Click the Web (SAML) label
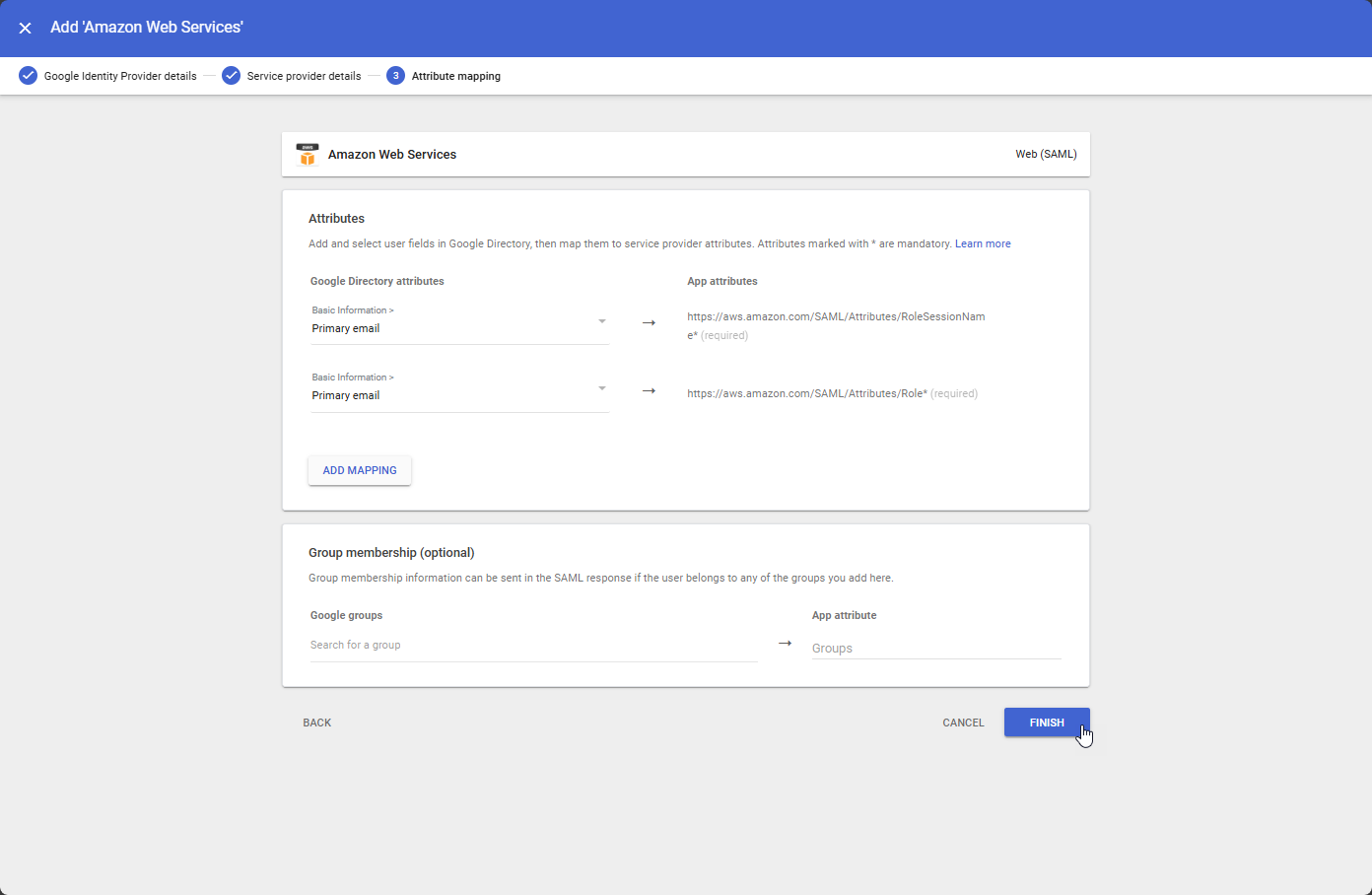The height and width of the screenshot is (895, 1372). tap(1046, 154)
